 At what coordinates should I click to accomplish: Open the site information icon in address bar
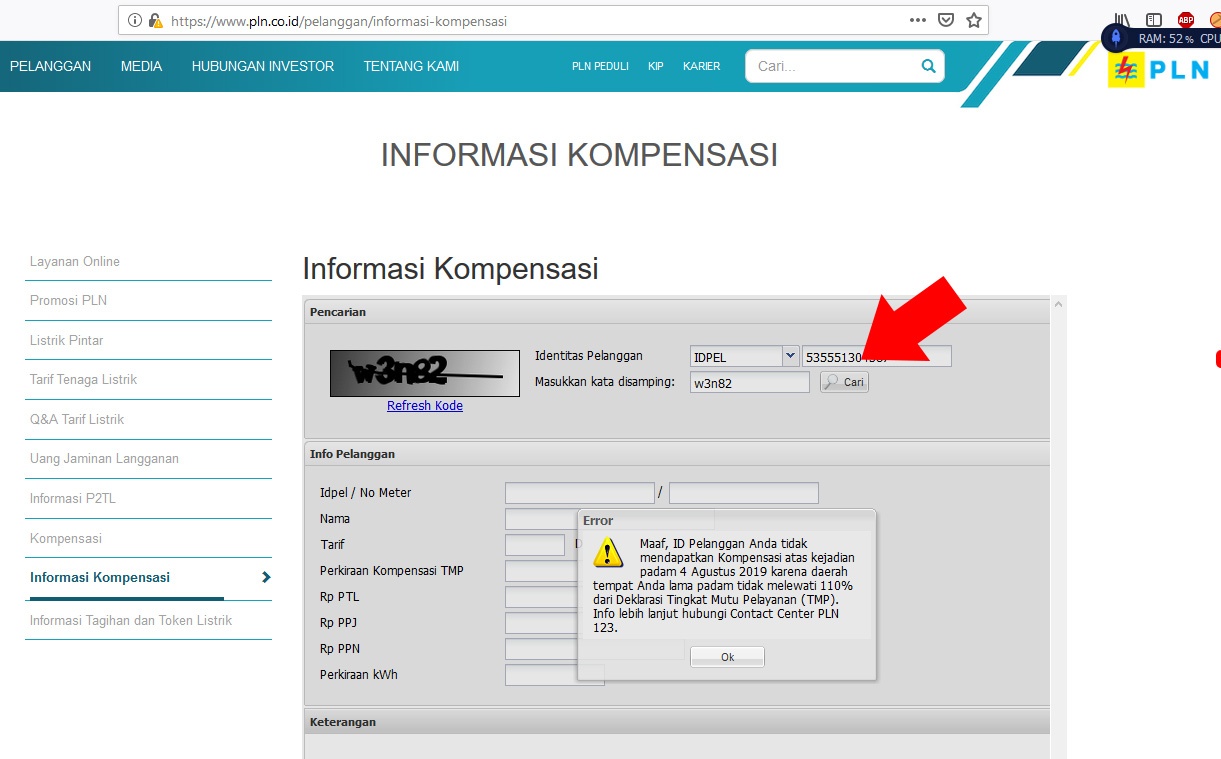[135, 20]
